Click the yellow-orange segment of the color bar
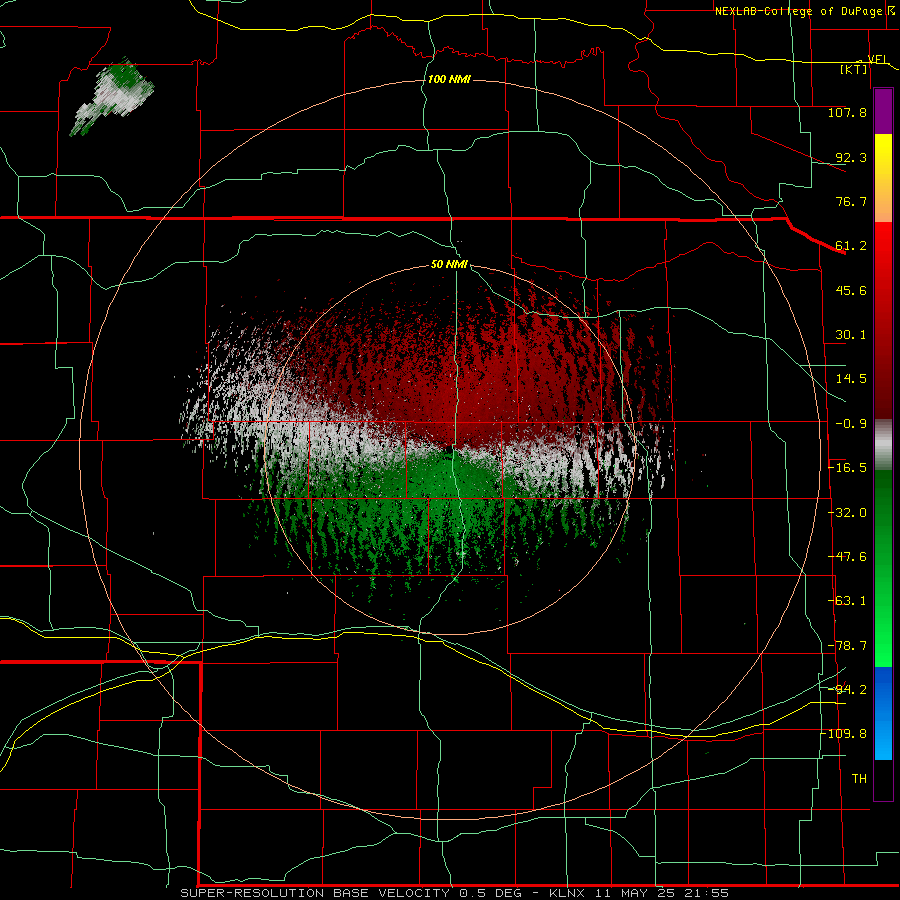The image size is (900, 900). (883, 178)
